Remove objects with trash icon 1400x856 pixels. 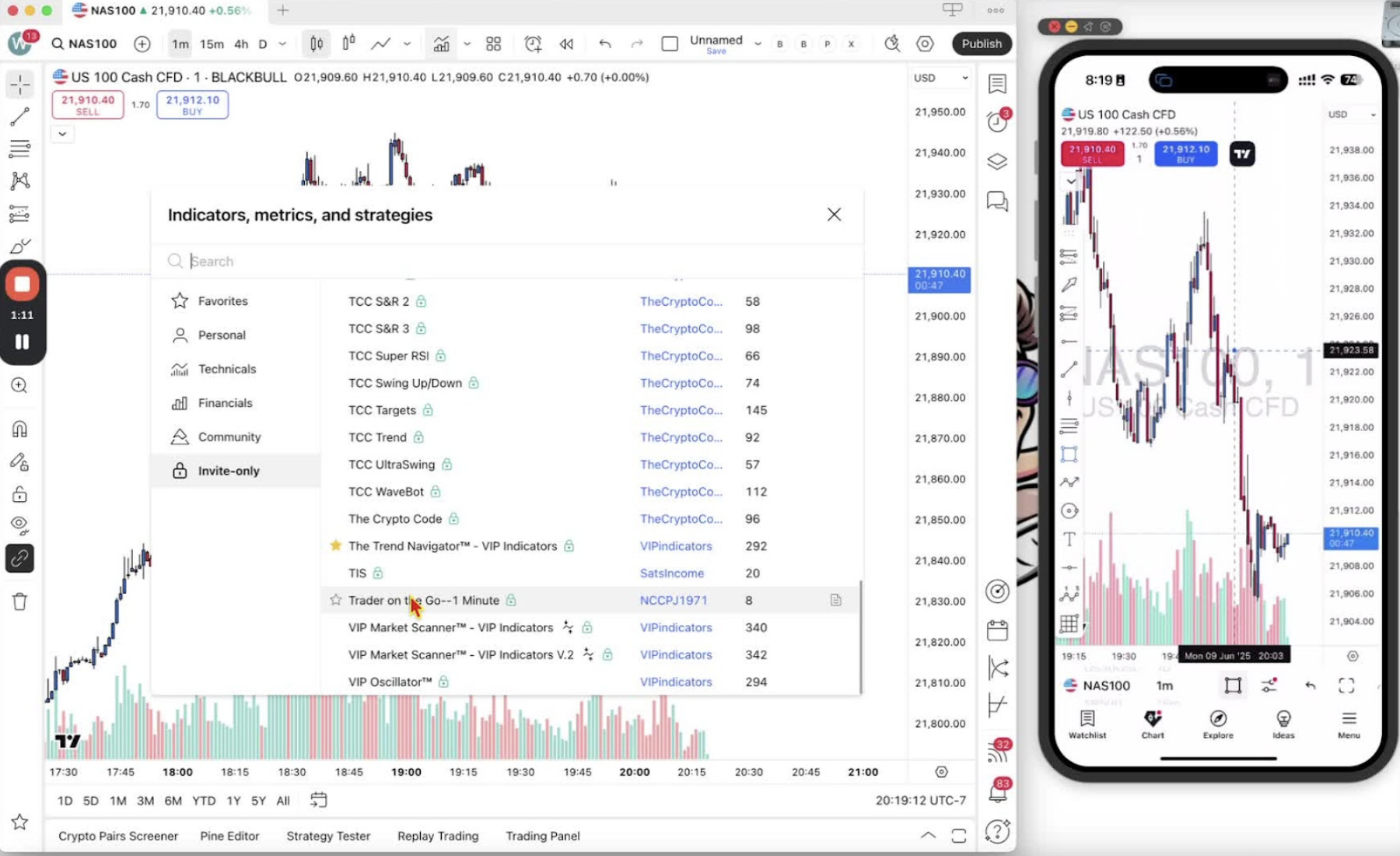click(x=20, y=602)
